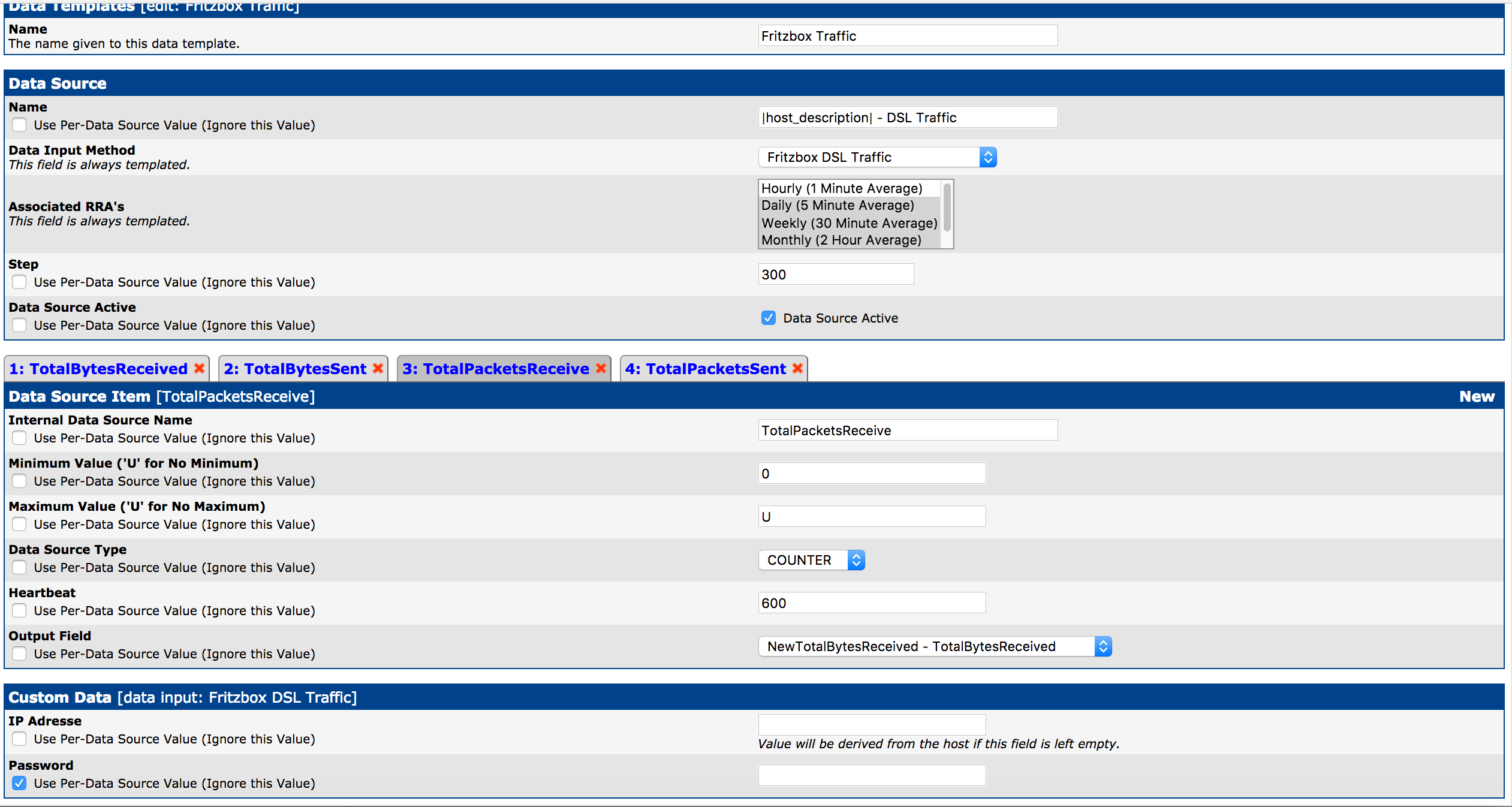The height and width of the screenshot is (807, 1512).
Task: Open the 2: TotalBytesSent tab
Action: point(295,369)
